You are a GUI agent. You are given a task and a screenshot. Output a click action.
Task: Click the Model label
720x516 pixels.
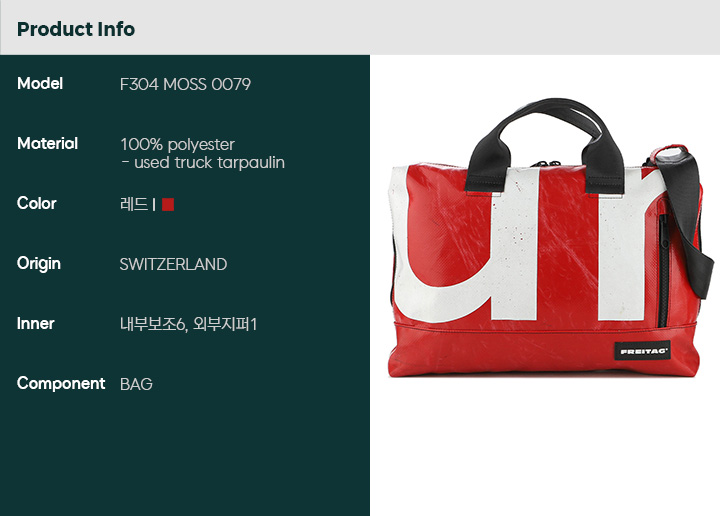point(40,84)
